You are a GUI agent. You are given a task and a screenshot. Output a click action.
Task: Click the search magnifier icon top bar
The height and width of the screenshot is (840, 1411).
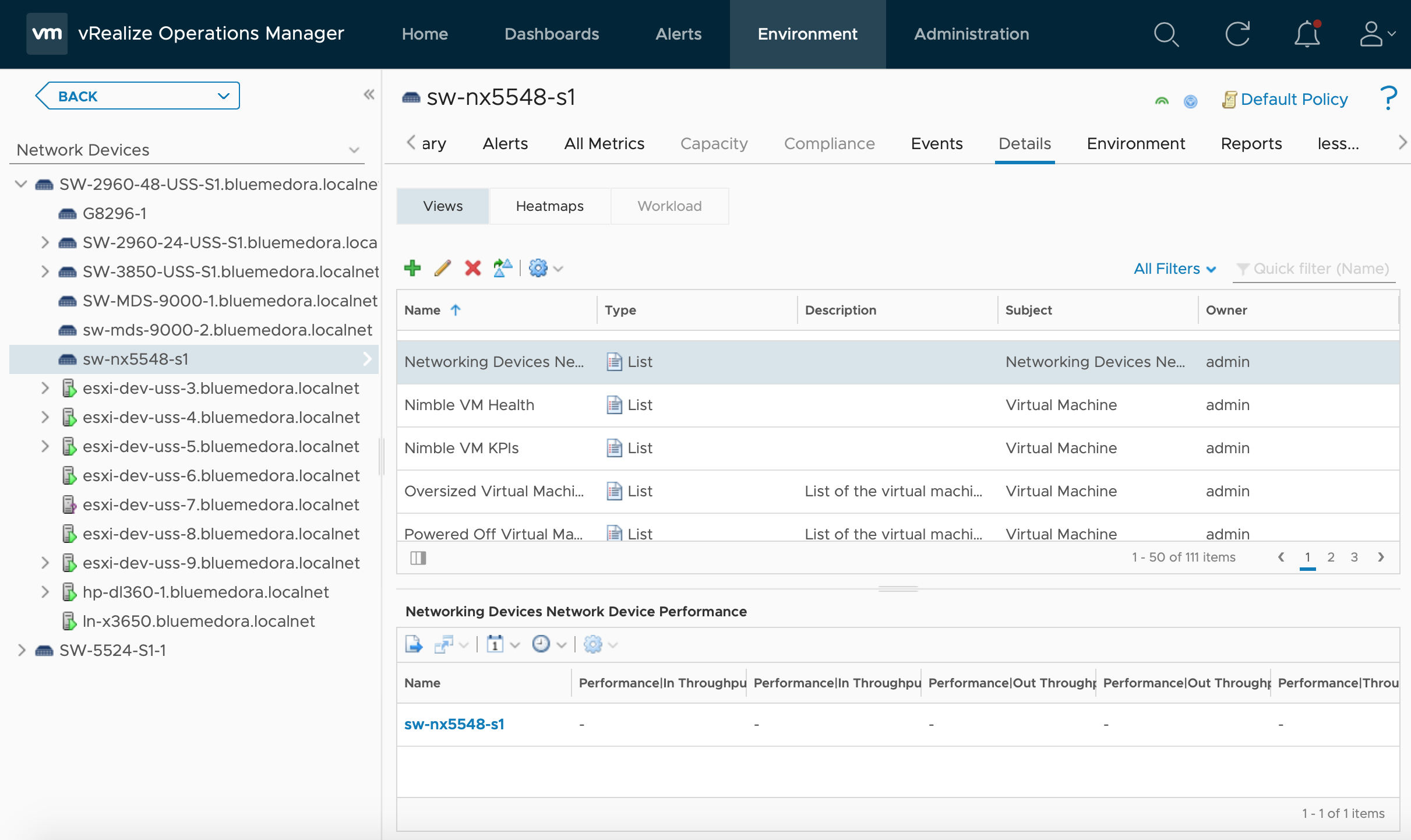click(1166, 34)
